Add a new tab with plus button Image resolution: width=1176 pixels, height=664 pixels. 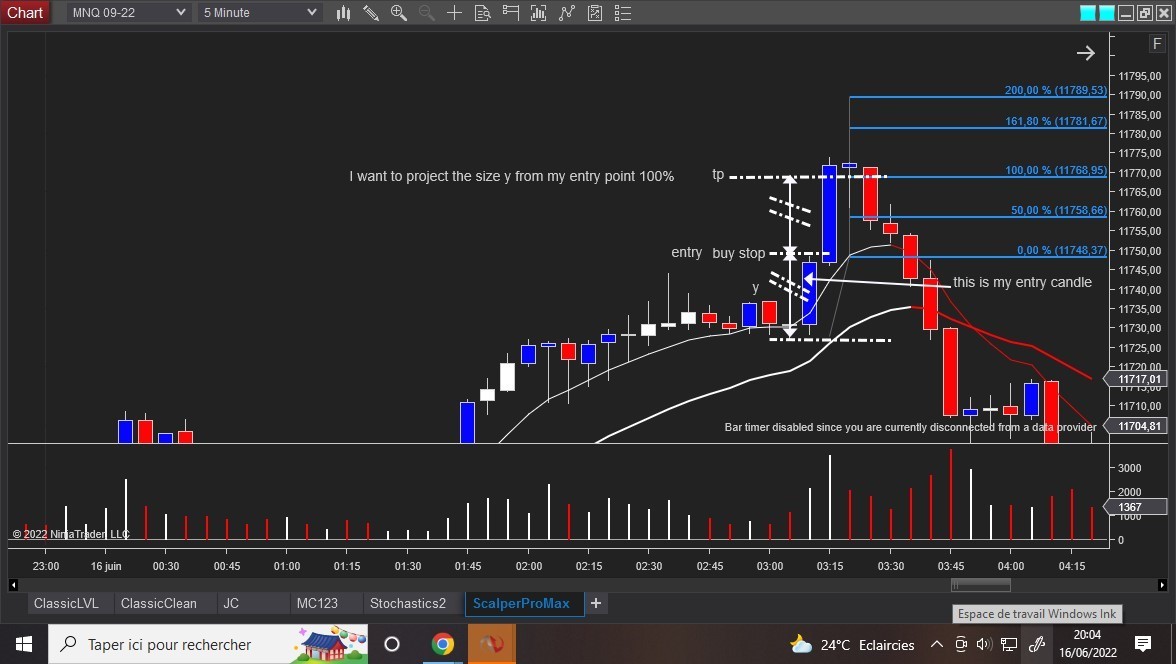point(596,603)
